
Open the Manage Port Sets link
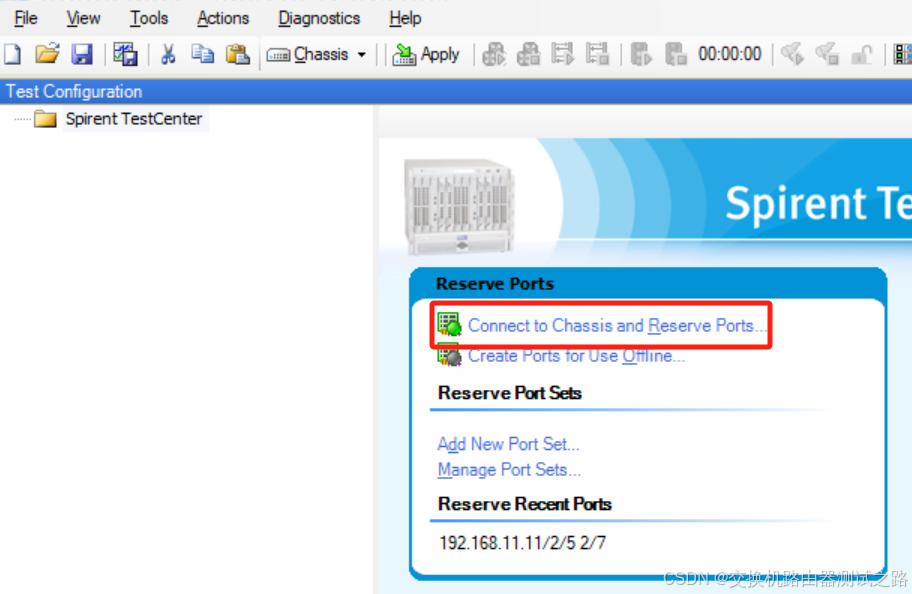509,469
